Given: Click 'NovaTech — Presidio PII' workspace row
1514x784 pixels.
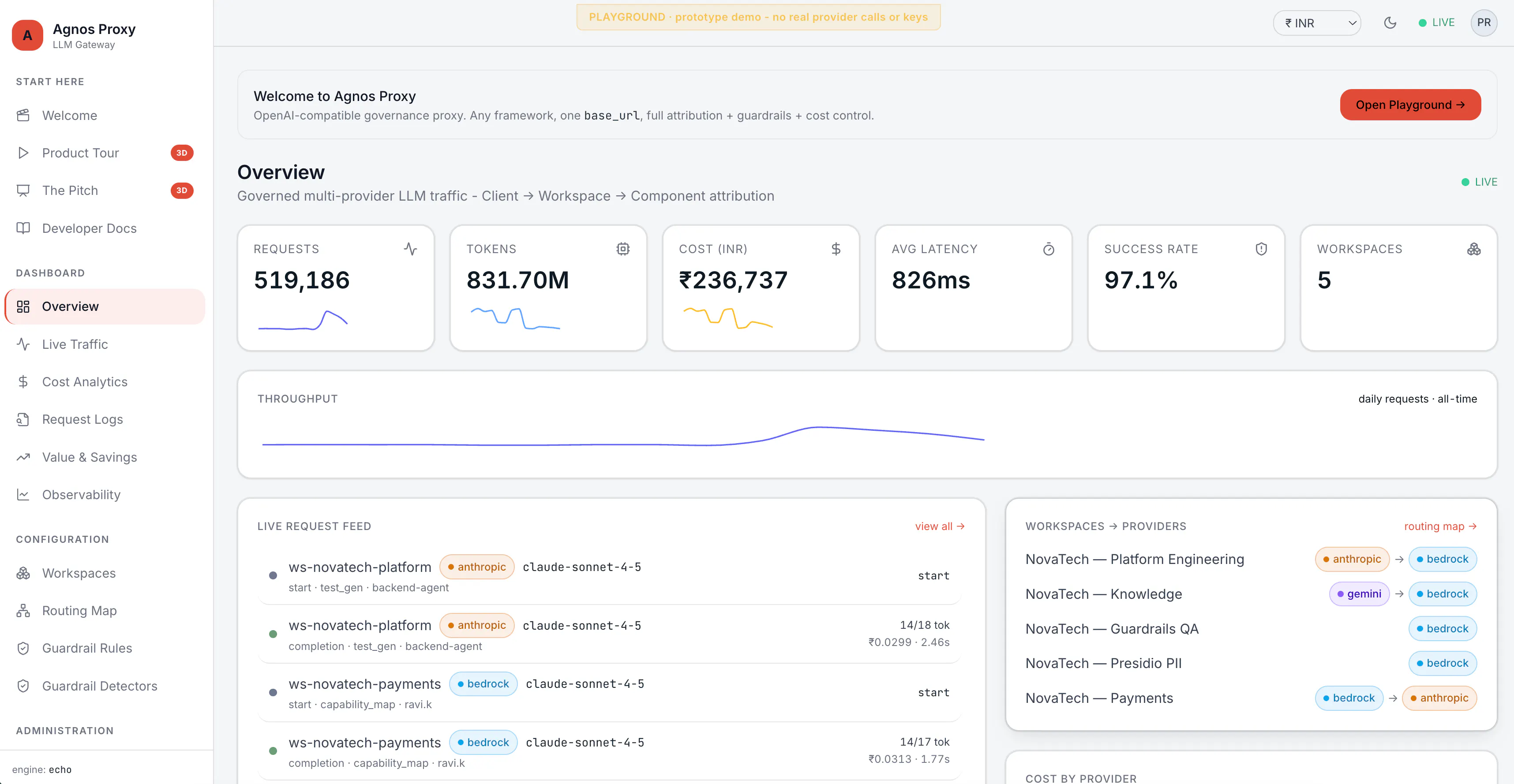Looking at the screenshot, I should [1251, 663].
